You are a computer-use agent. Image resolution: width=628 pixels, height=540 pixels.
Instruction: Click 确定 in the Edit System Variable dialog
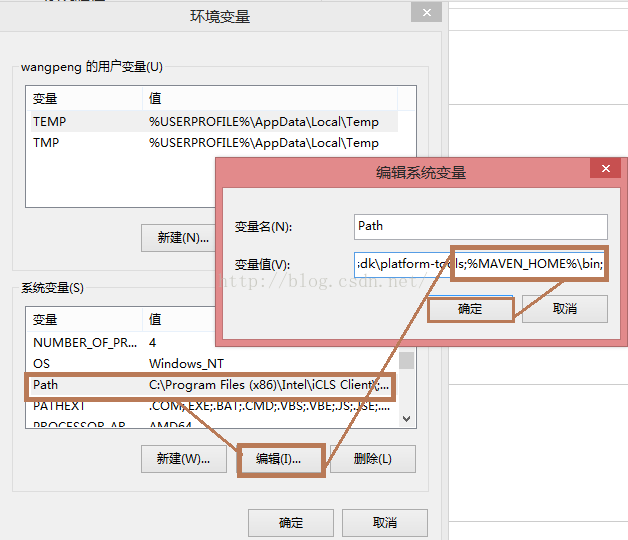(x=471, y=309)
